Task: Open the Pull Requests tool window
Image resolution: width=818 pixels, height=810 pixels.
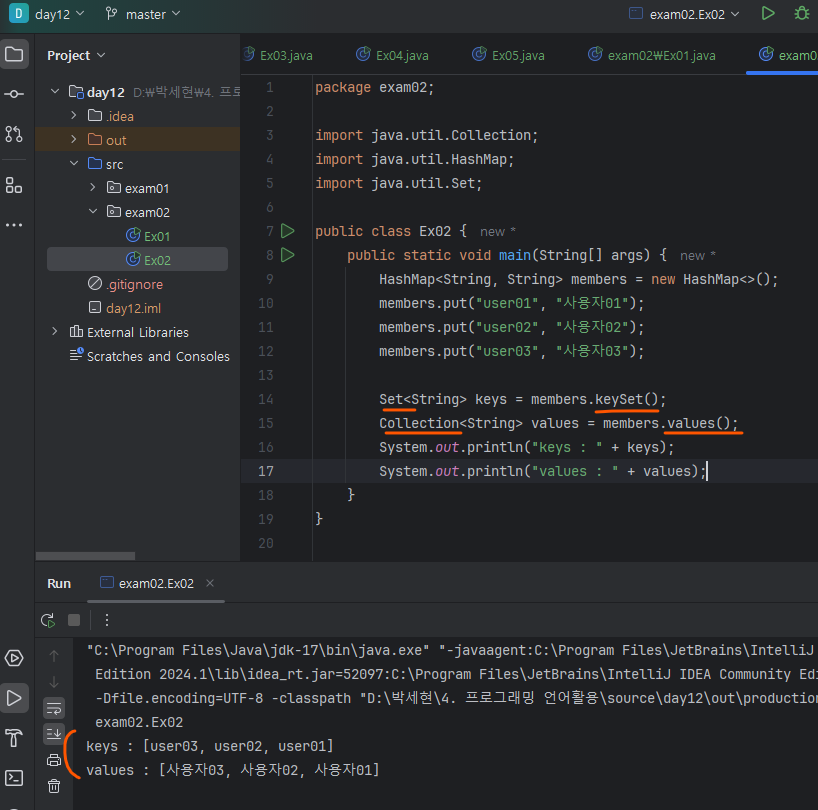Action: 14,133
